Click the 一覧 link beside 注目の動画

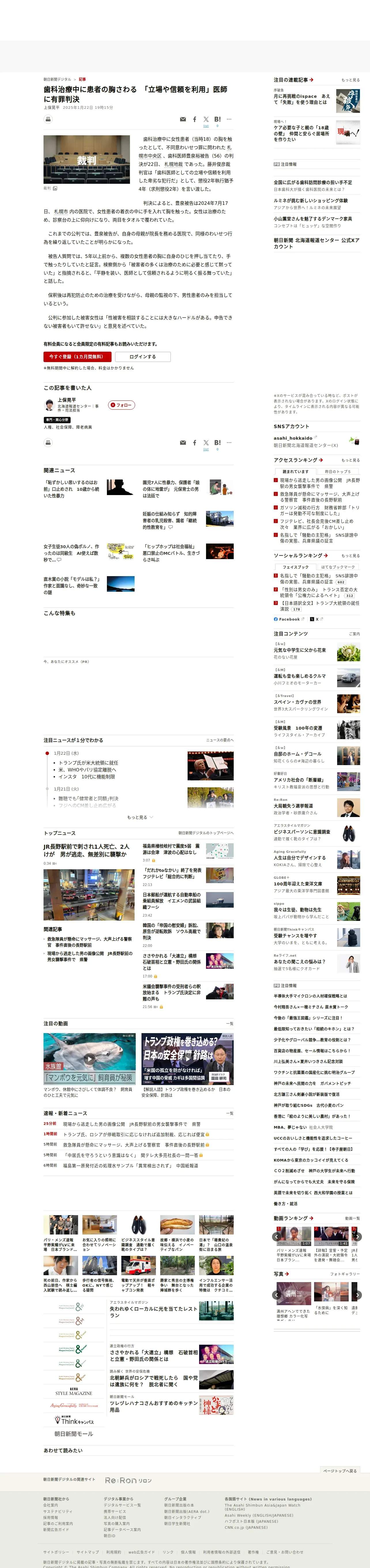230,1024
